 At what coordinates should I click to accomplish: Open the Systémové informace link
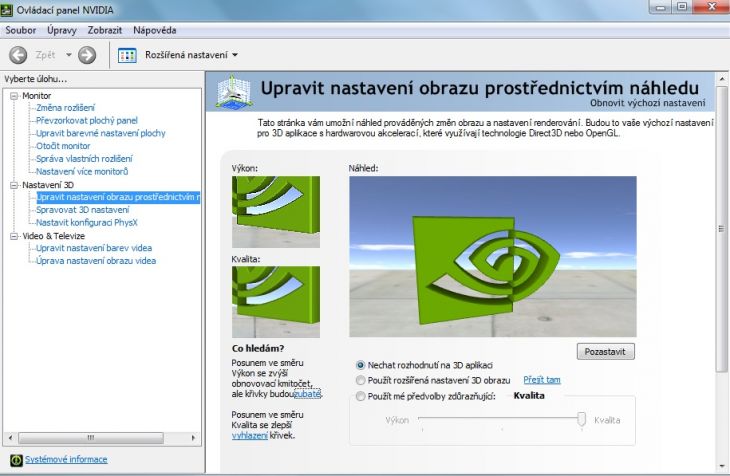tap(66, 460)
